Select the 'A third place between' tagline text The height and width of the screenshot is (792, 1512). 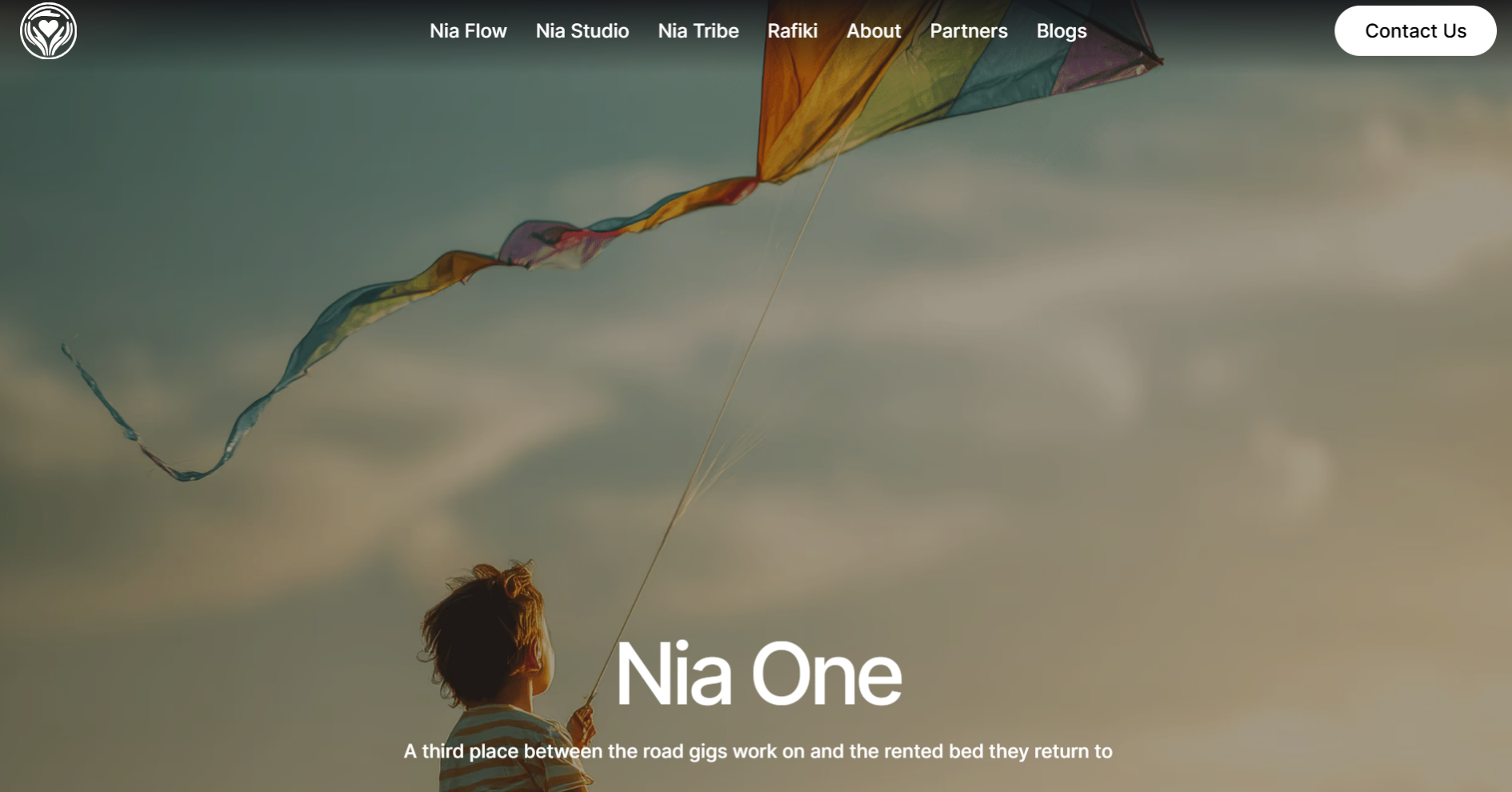(x=758, y=751)
